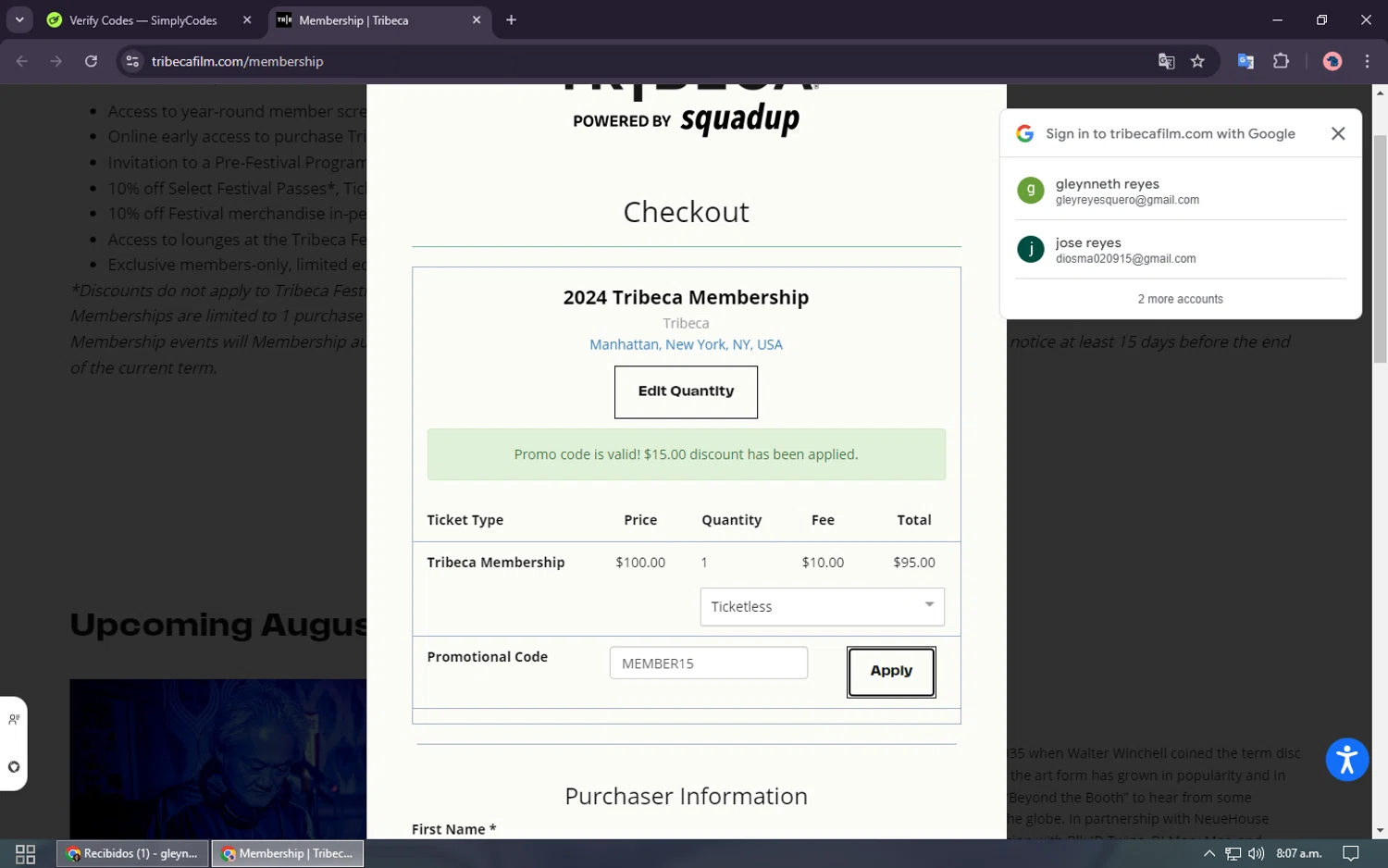Go forward to next page
The width and height of the screenshot is (1388, 868).
point(56,61)
